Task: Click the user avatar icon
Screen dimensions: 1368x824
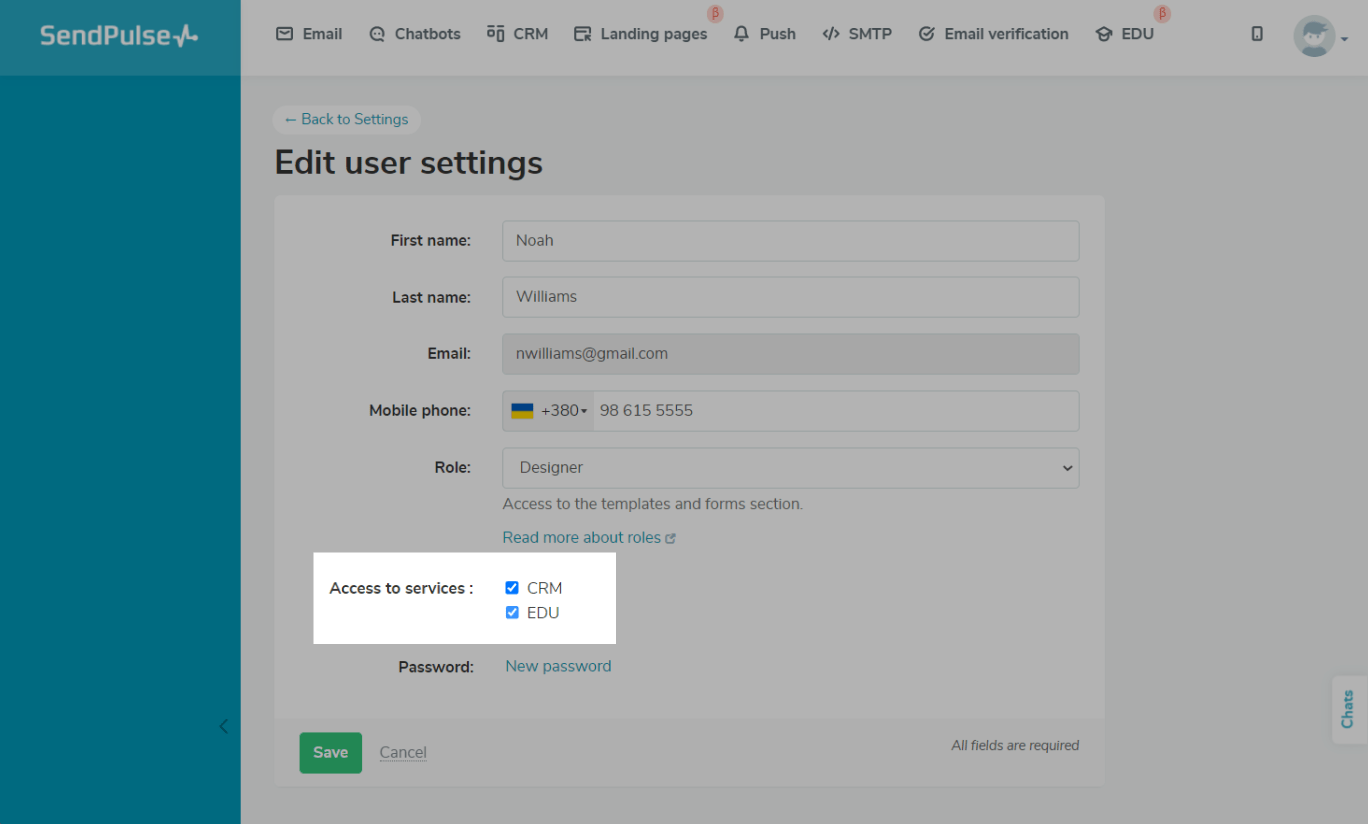Action: coord(1313,37)
